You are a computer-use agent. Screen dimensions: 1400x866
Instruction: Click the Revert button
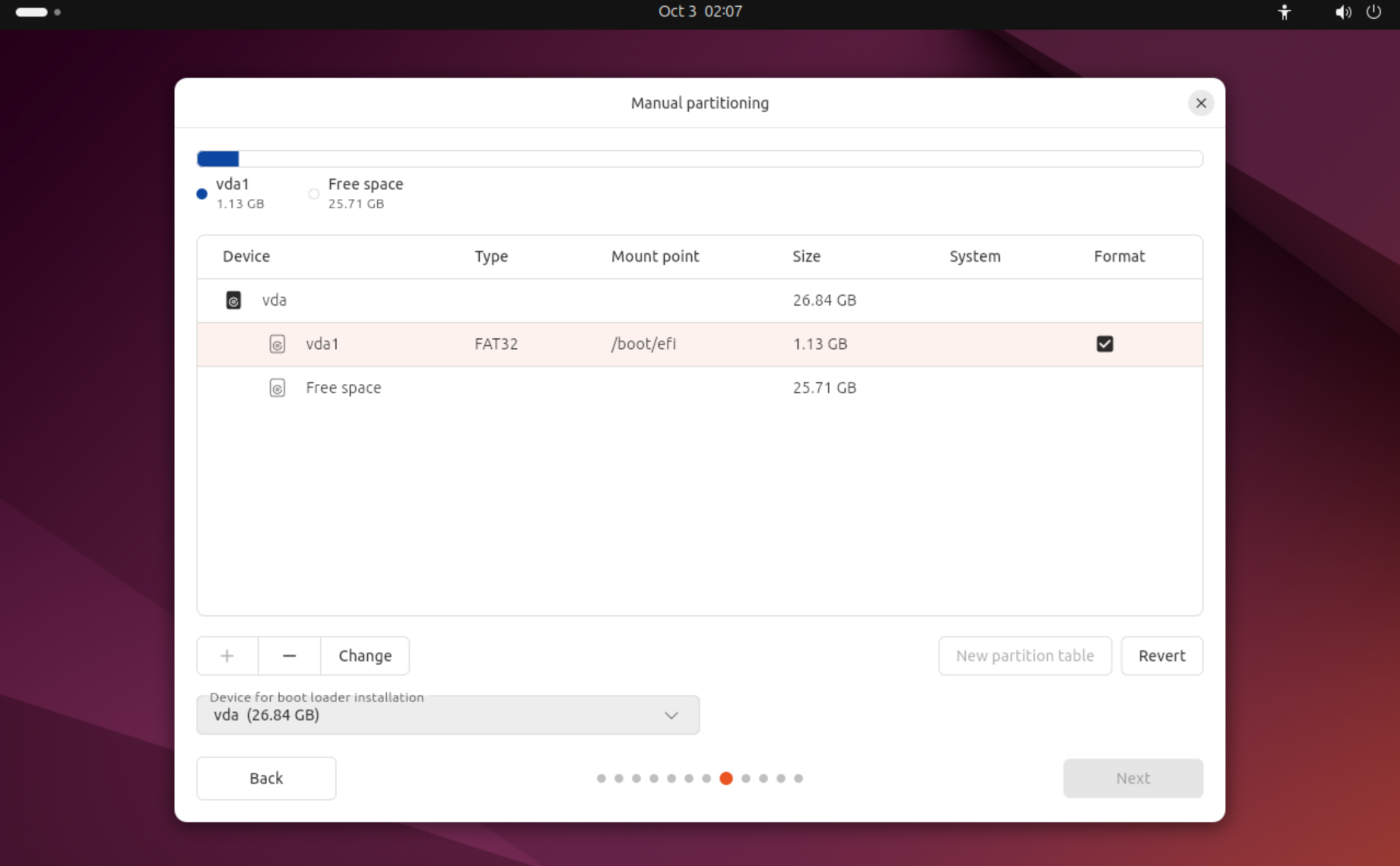pyautogui.click(x=1162, y=656)
